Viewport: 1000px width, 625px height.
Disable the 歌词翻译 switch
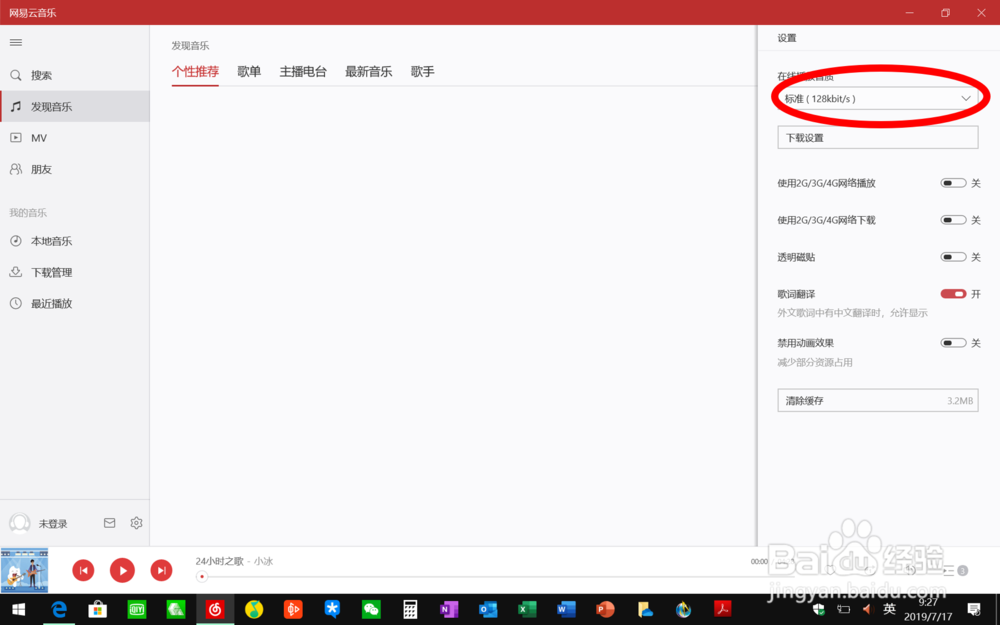tap(953, 294)
